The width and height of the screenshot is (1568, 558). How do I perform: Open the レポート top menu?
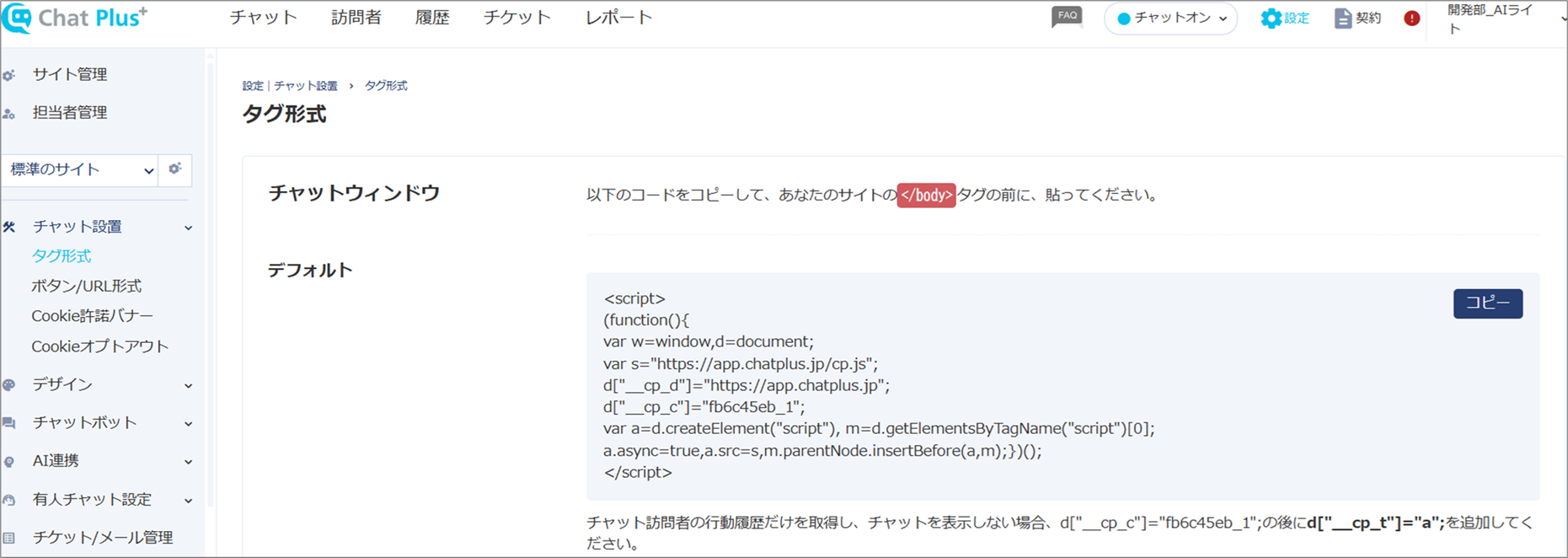coord(619,18)
